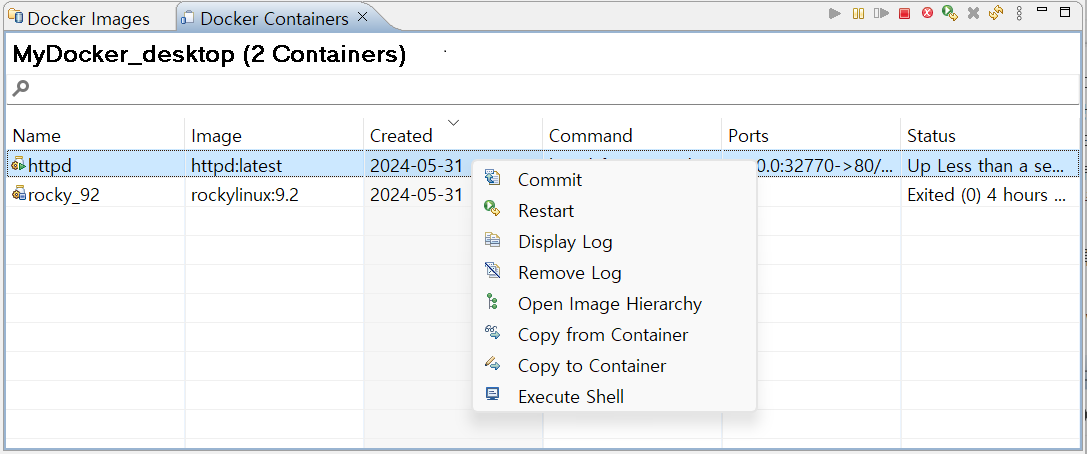Choose Execute Shell in the context menu
The width and height of the screenshot is (1087, 454).
coord(570,397)
